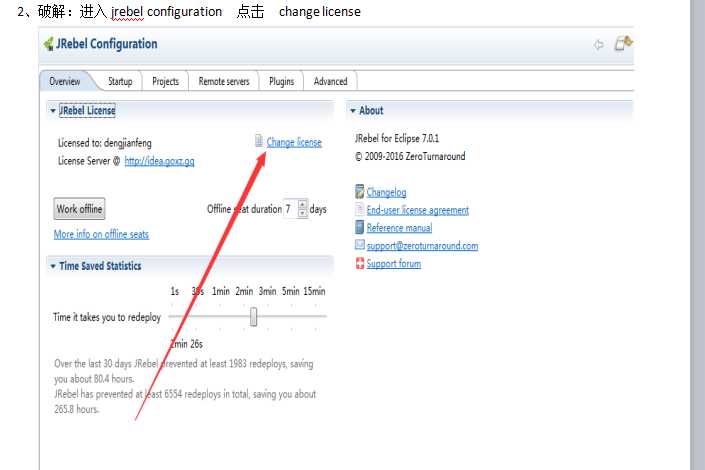Click the redeploy time slider handle
Viewport: 705px width, 470px height.
[x=254, y=317]
